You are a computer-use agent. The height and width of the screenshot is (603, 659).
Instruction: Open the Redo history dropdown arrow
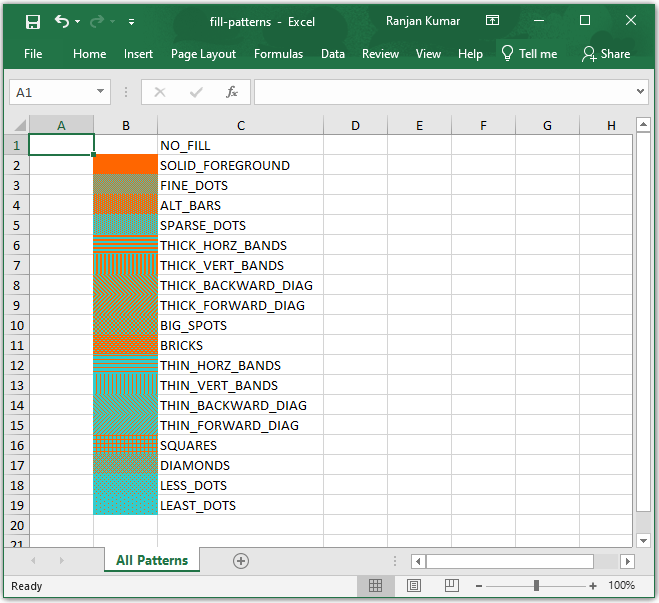[x=112, y=21]
